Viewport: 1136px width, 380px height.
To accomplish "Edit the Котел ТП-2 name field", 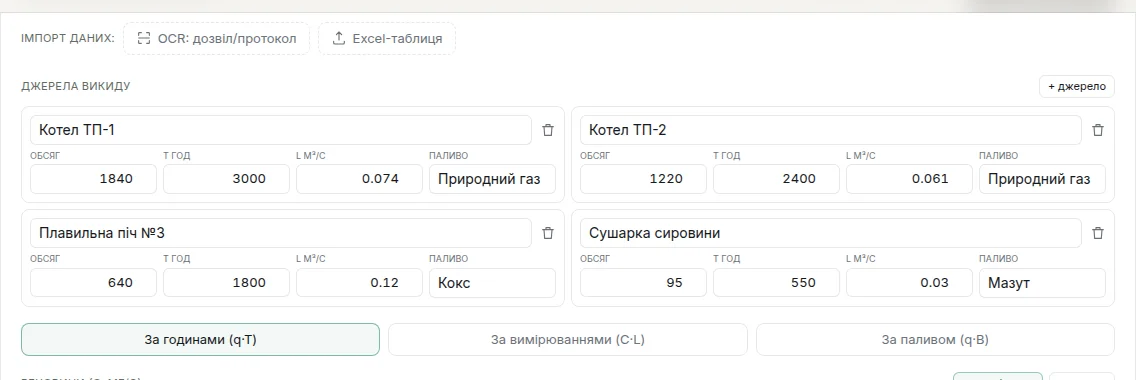I will (831, 130).
